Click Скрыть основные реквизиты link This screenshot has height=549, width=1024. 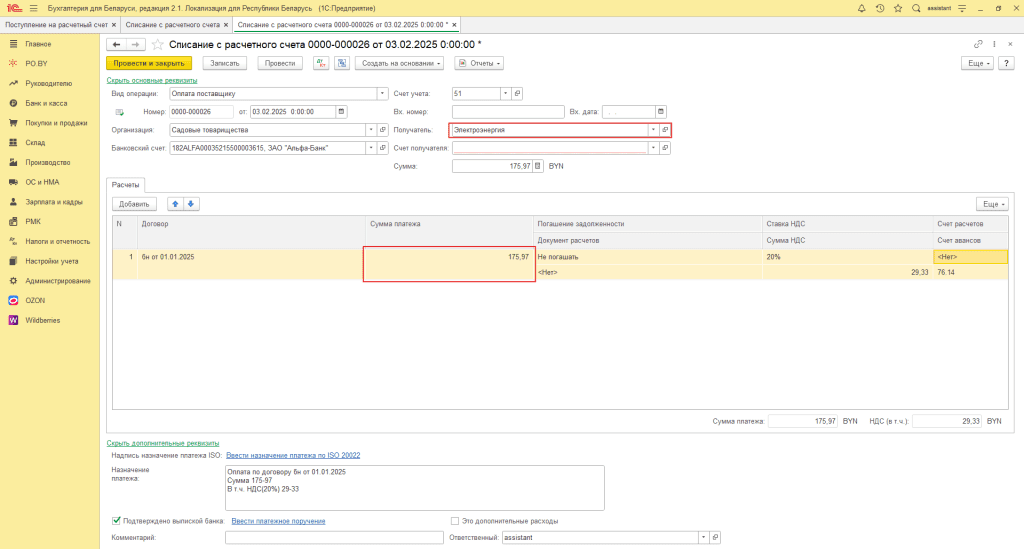click(152, 80)
